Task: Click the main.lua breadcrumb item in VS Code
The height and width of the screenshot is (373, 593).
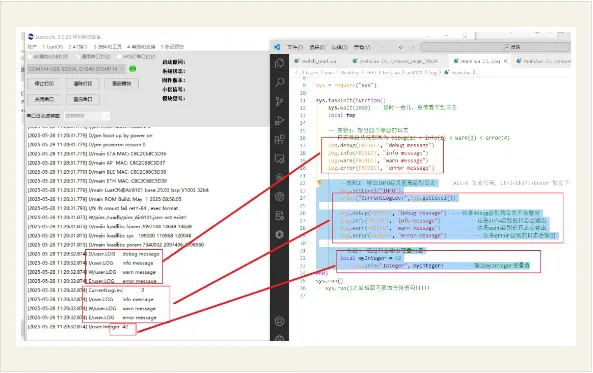Action: tap(458, 72)
